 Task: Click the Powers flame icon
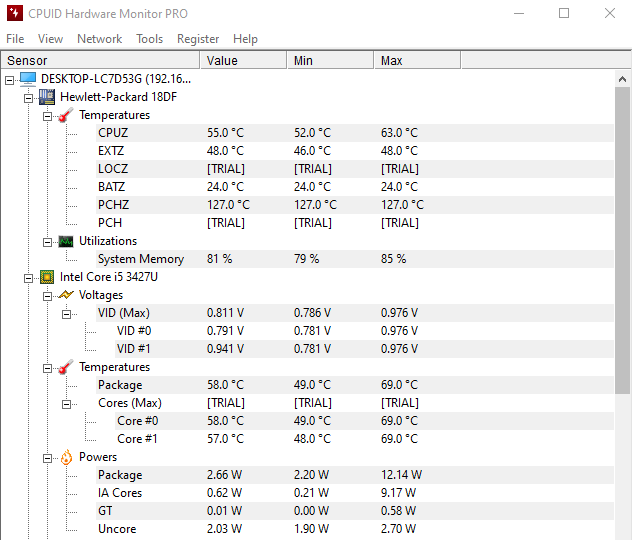pos(66,457)
